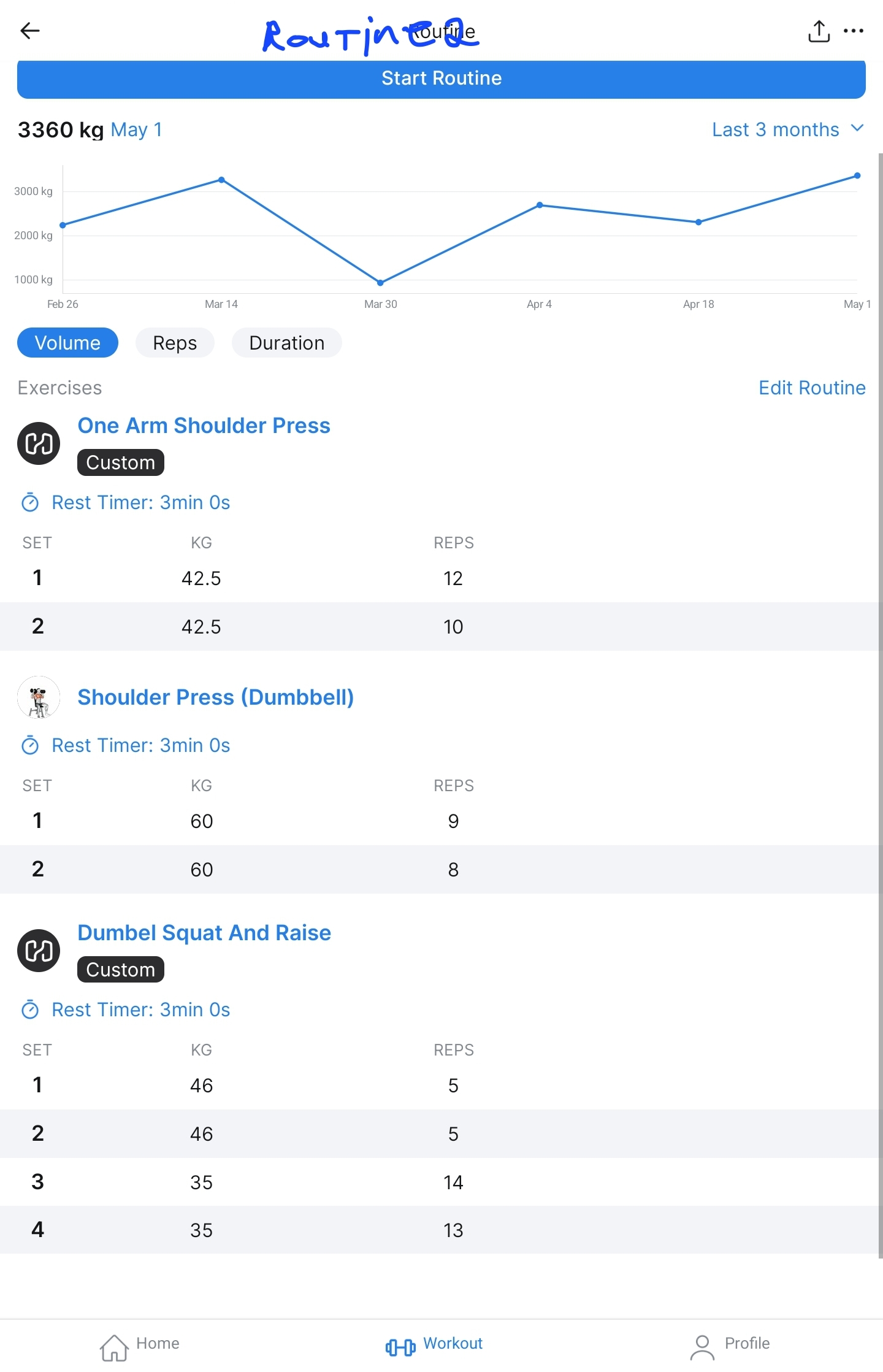Open One Arm Shoulder Press exercise

coord(204,426)
